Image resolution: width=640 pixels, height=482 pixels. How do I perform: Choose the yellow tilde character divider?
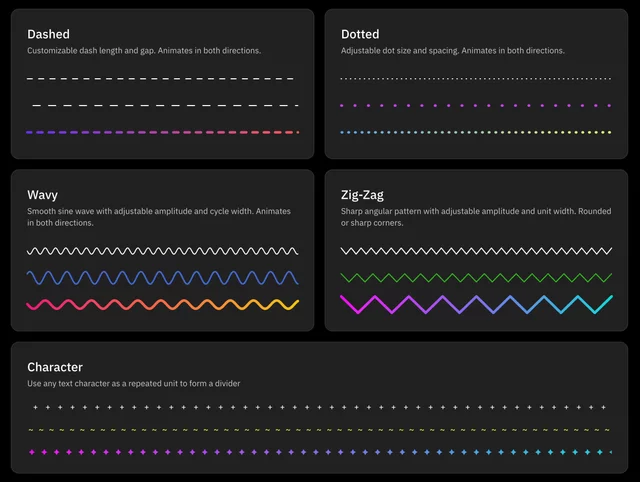(320, 430)
